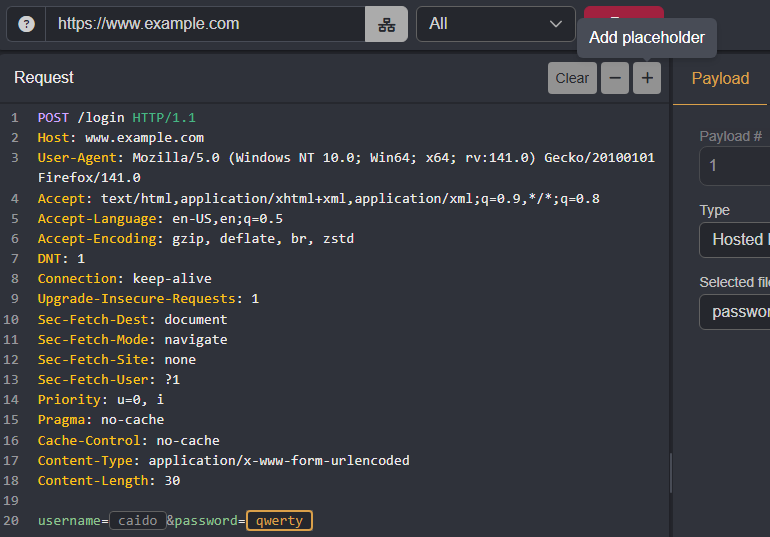Switch to the Payload tab
The image size is (770, 537).
[720, 78]
